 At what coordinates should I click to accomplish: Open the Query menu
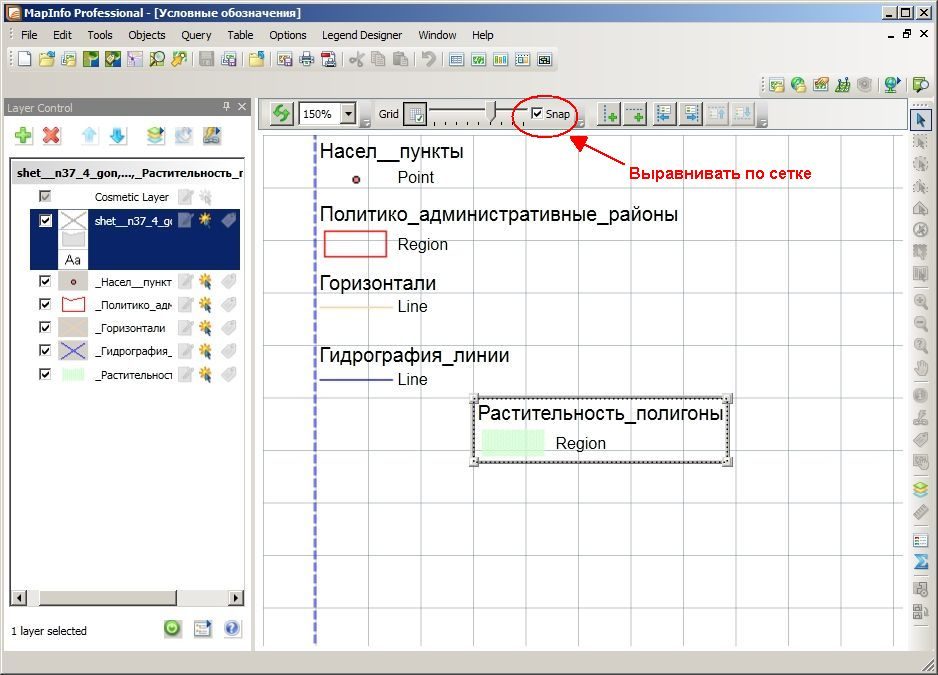(196, 35)
